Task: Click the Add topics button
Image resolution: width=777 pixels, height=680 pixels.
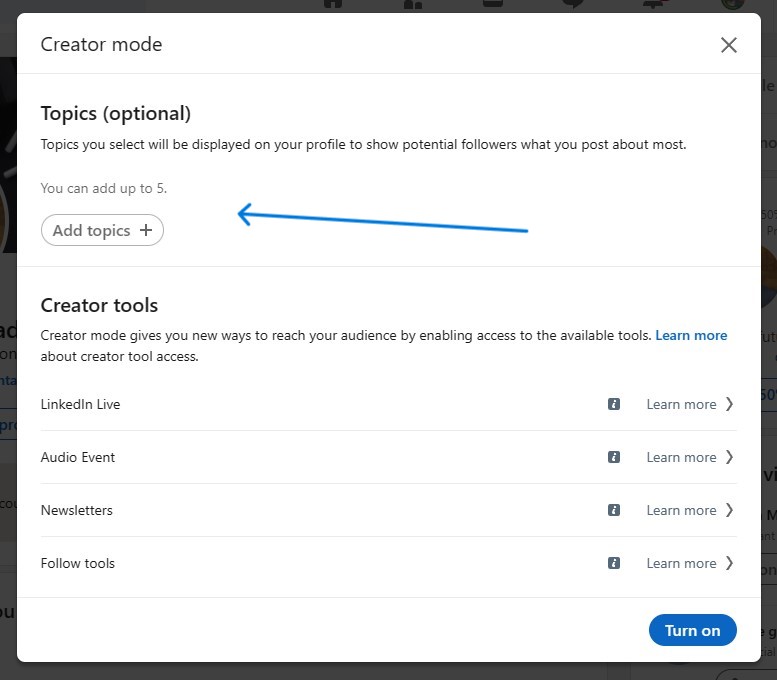Action: (x=102, y=230)
